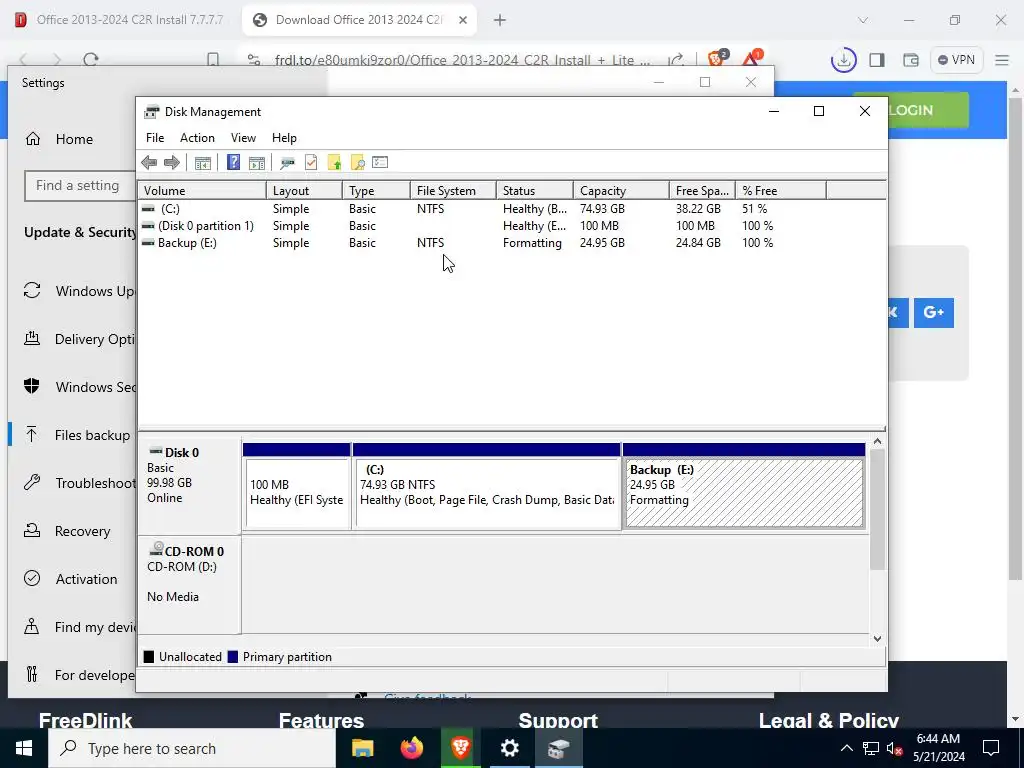Click the Brave Shields lion icon
Image resolution: width=1024 pixels, height=768 pixels.
[x=716, y=59]
